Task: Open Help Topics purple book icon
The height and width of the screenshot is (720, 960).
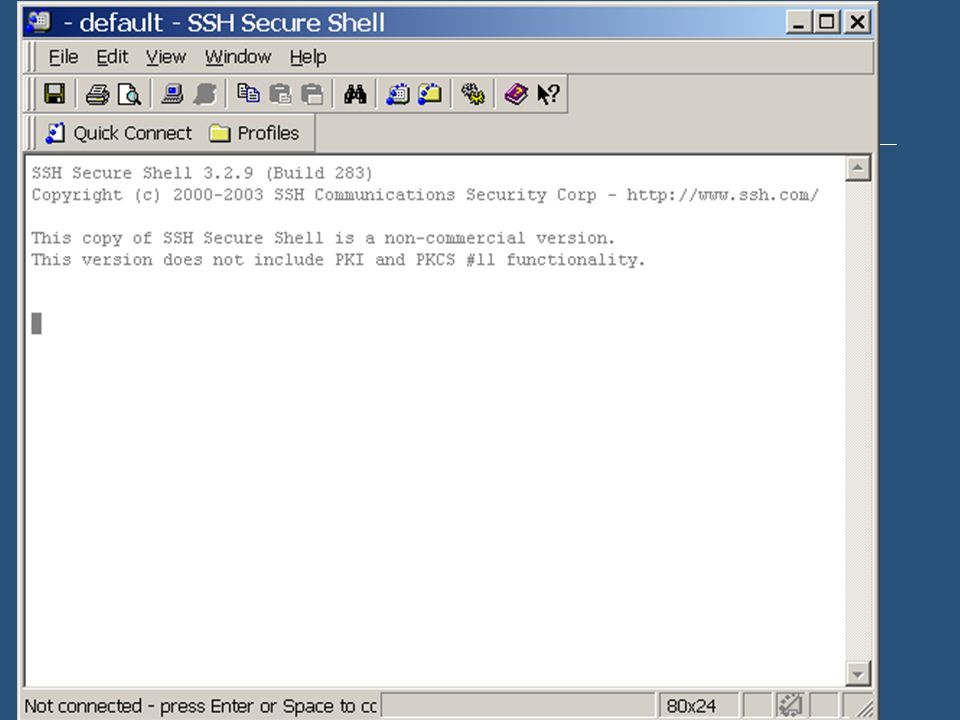Action: [516, 94]
